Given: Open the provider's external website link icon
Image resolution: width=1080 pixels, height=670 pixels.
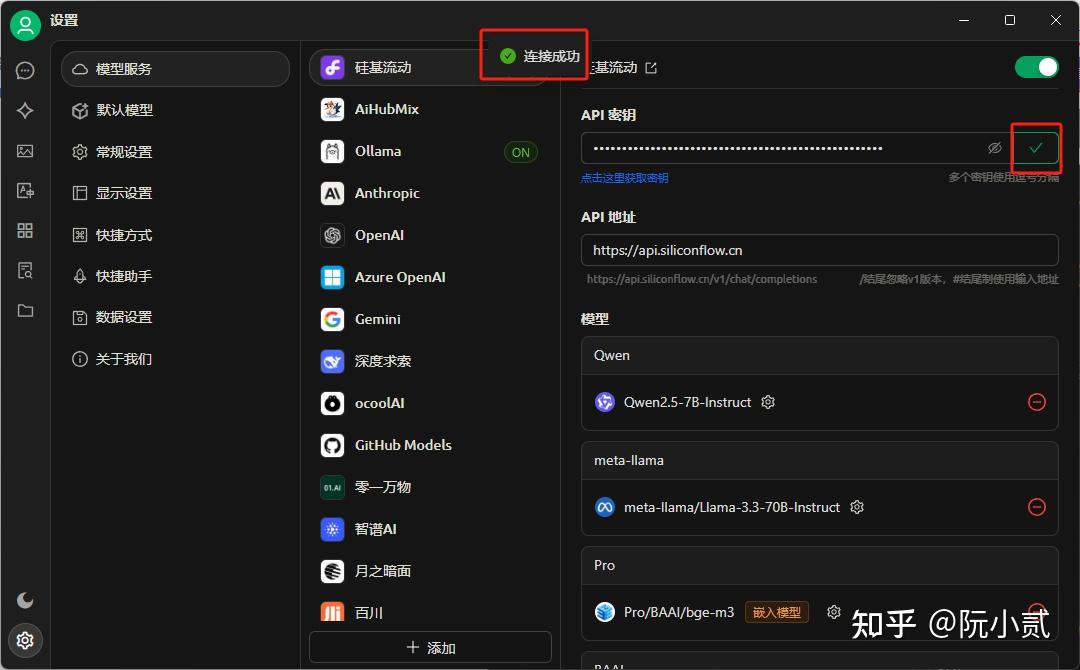Looking at the screenshot, I should pos(651,67).
